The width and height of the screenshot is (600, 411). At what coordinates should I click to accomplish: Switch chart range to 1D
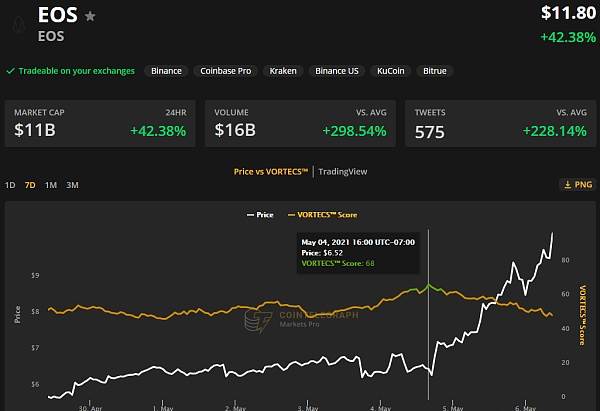[10, 185]
